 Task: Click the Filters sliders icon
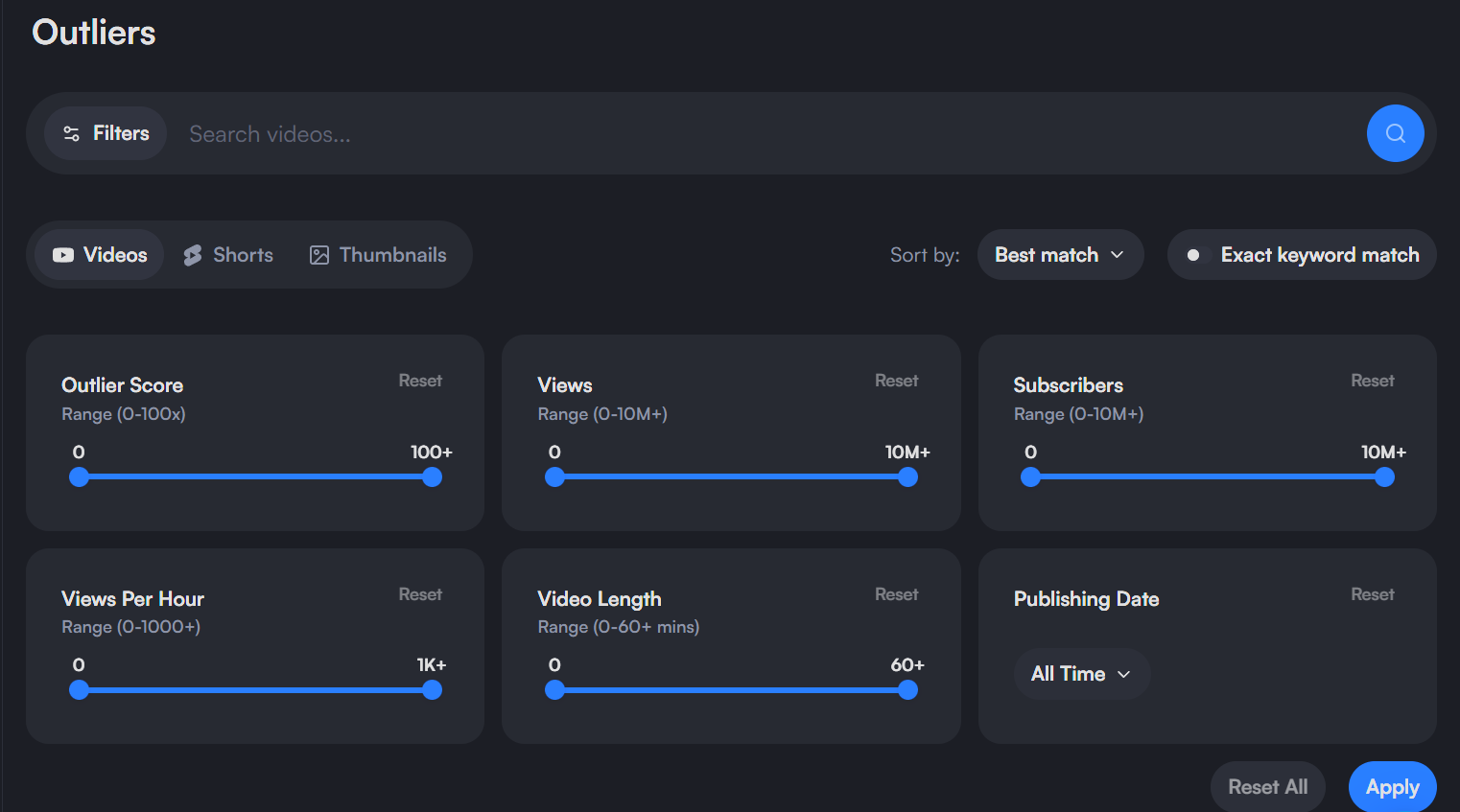point(72,133)
